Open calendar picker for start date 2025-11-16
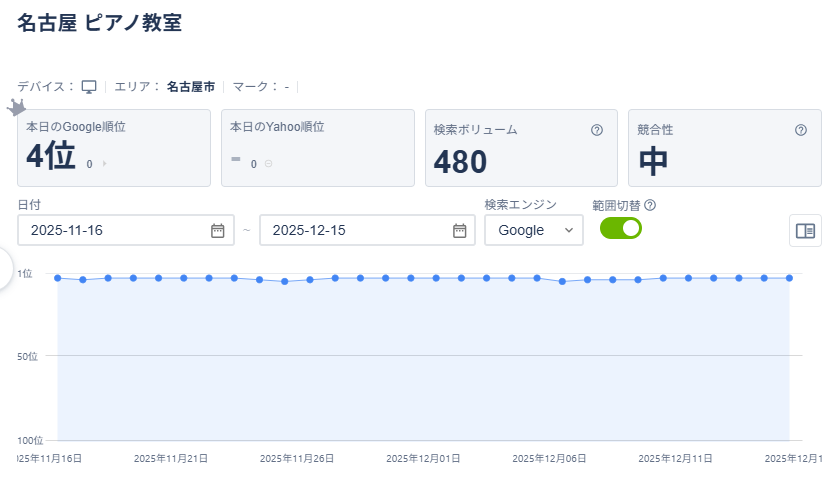This screenshot has width=839, height=477. (x=217, y=230)
